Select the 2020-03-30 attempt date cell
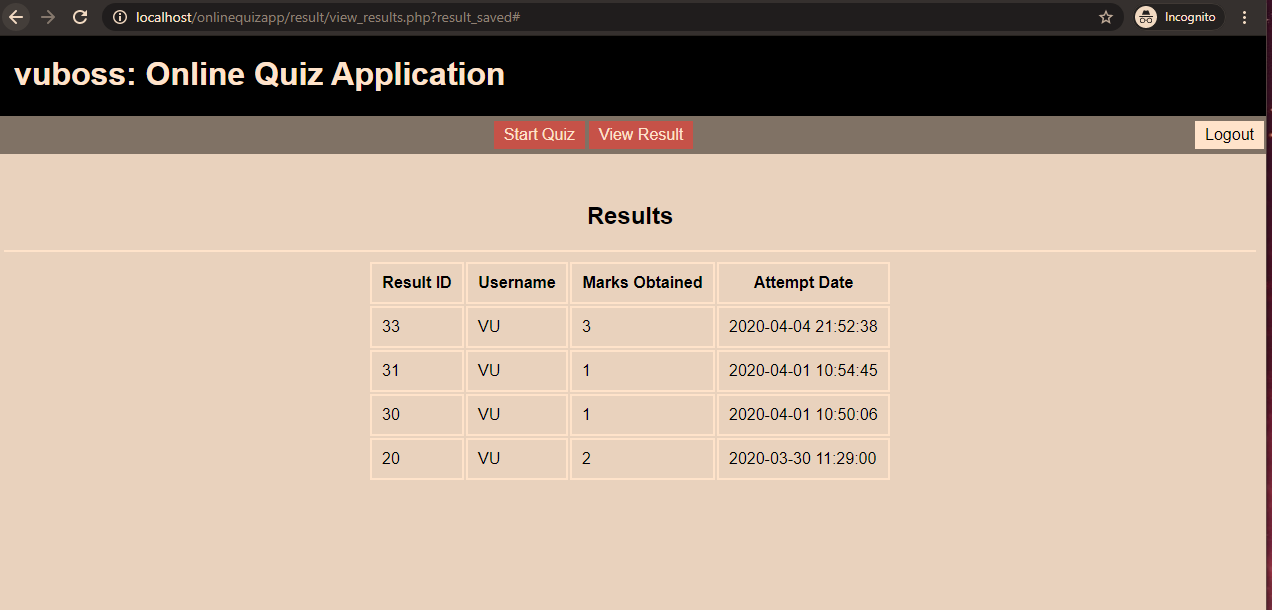 (803, 458)
